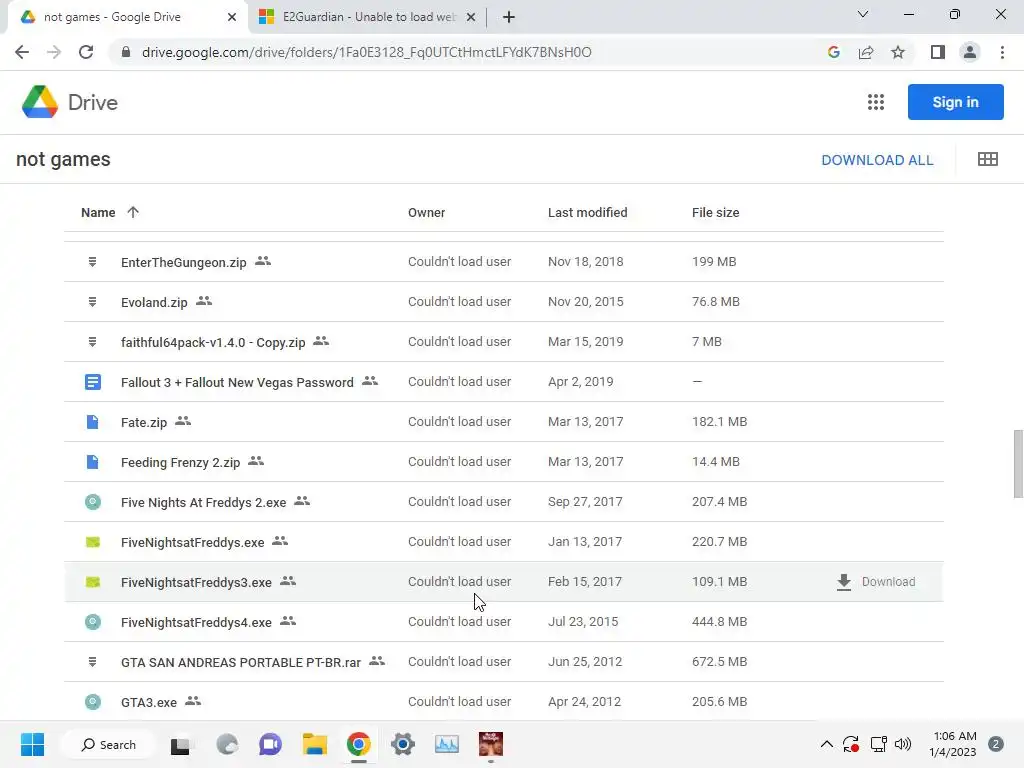This screenshot has height=768, width=1024.
Task: Toggle Chrome side panel
Action: (938, 52)
